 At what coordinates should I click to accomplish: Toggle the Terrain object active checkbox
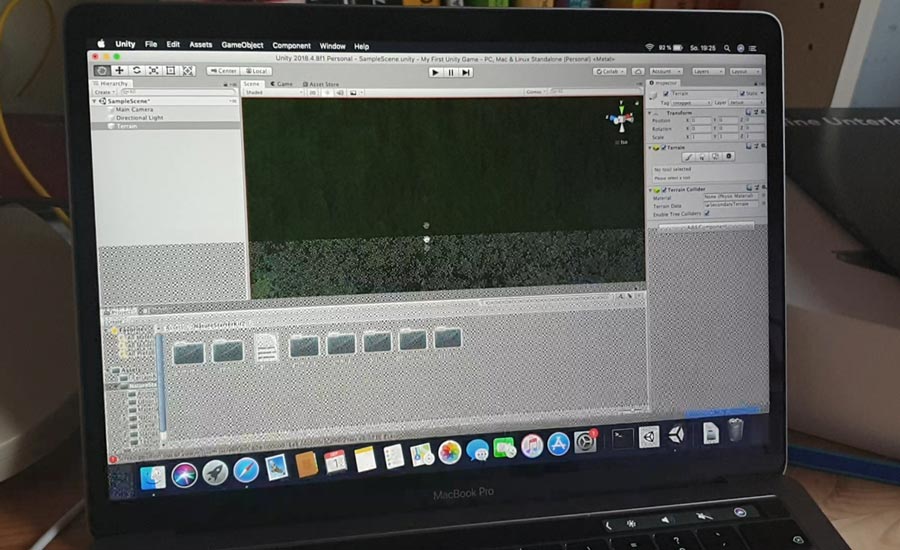[666, 93]
